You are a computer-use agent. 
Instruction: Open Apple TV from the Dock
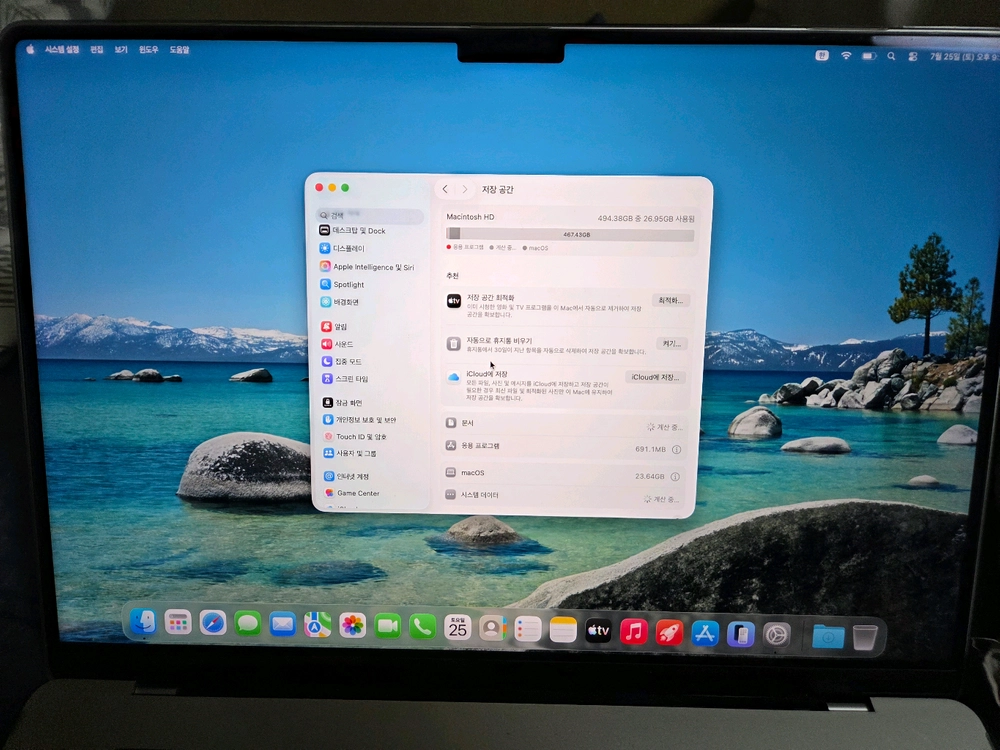[598, 631]
